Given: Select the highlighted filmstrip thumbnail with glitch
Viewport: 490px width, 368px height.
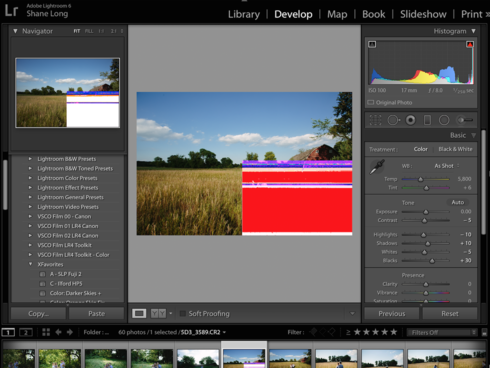Looking at the screenshot, I should coord(244,358).
